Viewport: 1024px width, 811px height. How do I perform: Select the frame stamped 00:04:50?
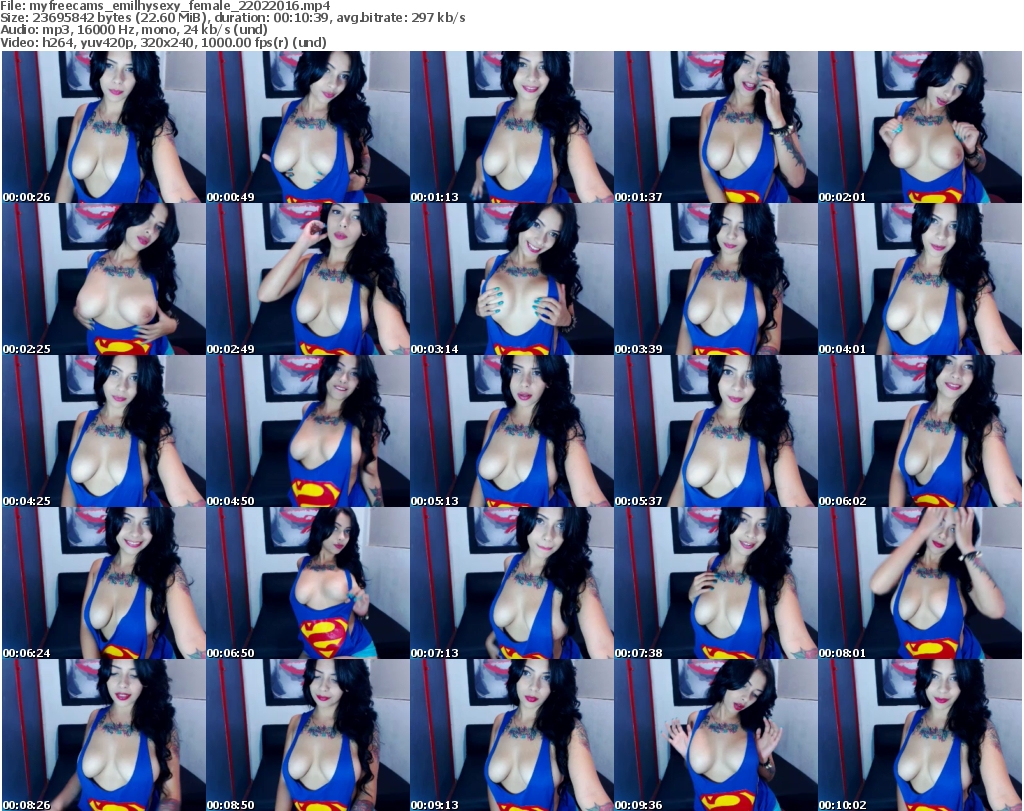308,431
